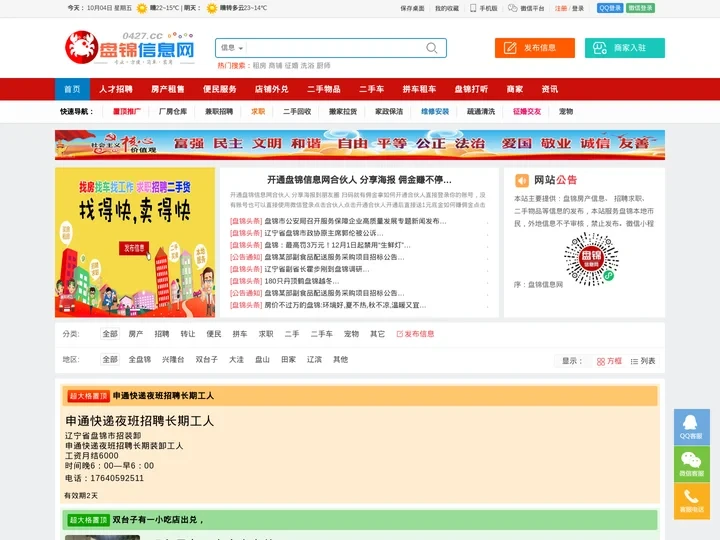Viewport: 720px width, 540px height.
Task: Click the 盘锦 mini-program QR code
Action: pos(591,259)
